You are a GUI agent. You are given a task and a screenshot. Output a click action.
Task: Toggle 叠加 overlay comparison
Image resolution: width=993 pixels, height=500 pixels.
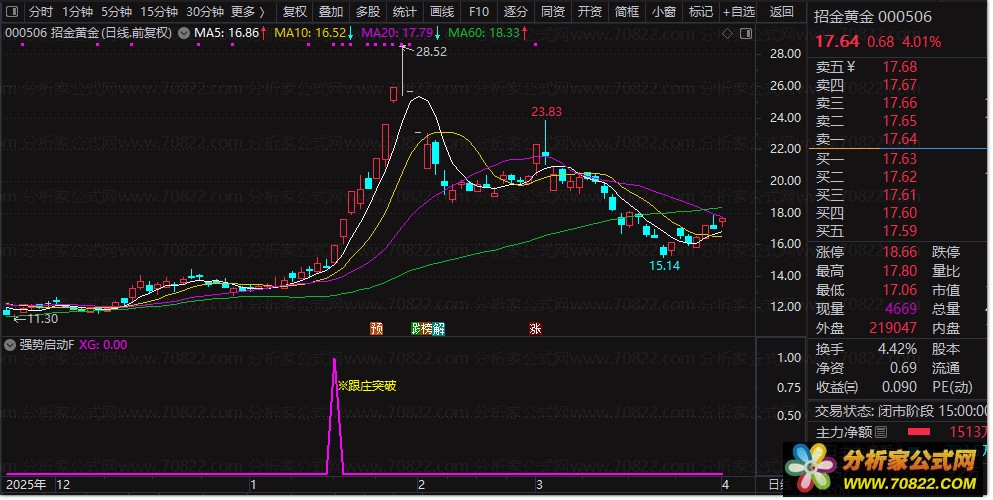[330, 12]
